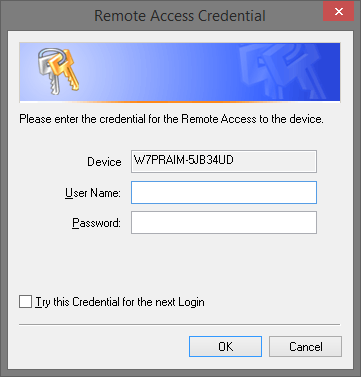Screen dimensions: 361x377
Task: Dismiss the dialog with the Cancel button
Action: click(305, 346)
